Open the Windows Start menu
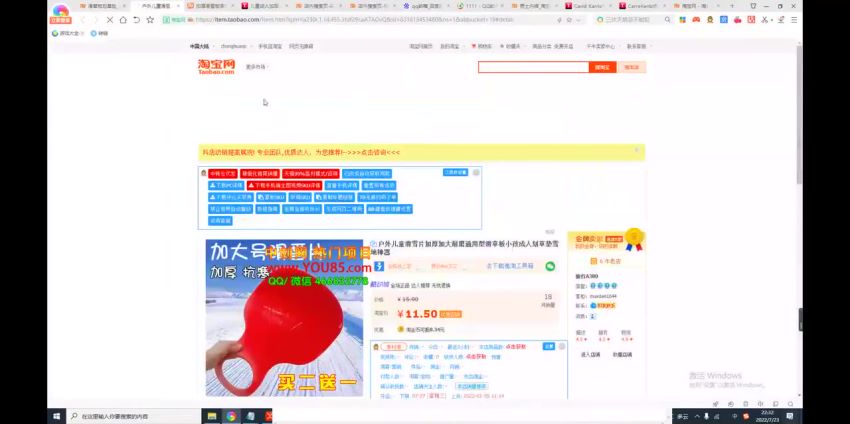 (x=56, y=416)
